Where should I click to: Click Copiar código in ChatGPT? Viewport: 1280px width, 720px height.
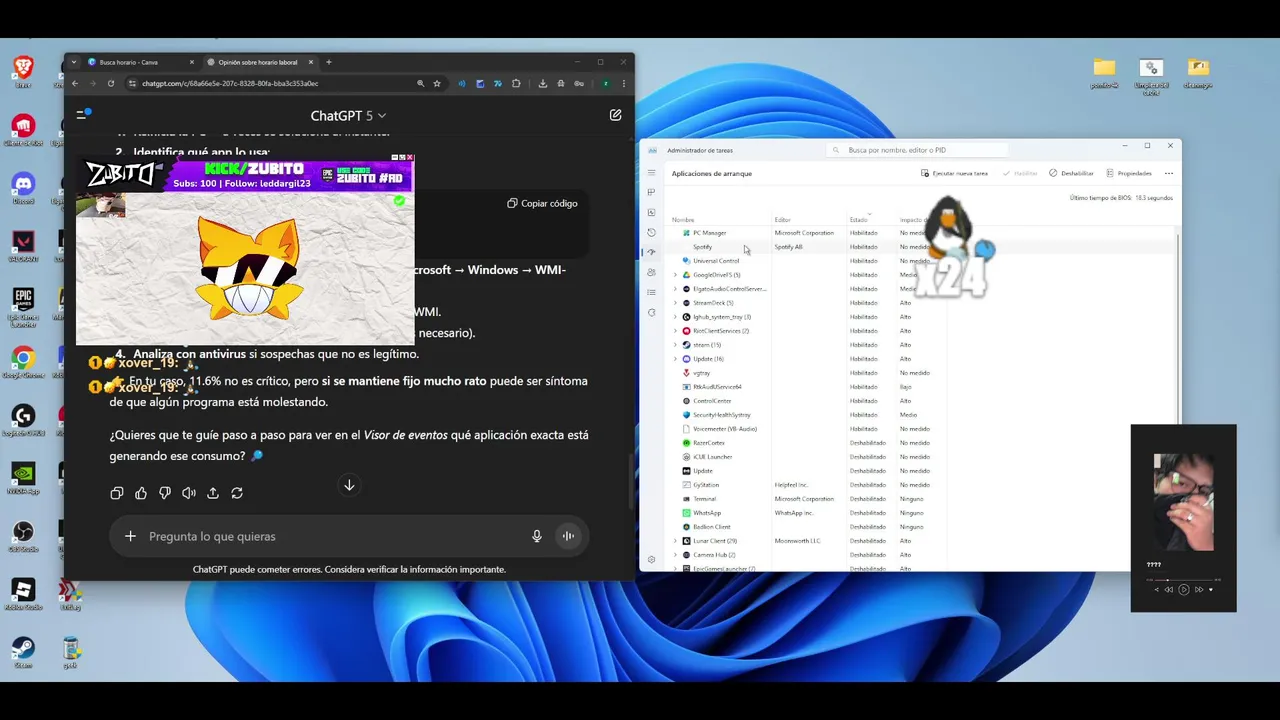click(x=542, y=203)
